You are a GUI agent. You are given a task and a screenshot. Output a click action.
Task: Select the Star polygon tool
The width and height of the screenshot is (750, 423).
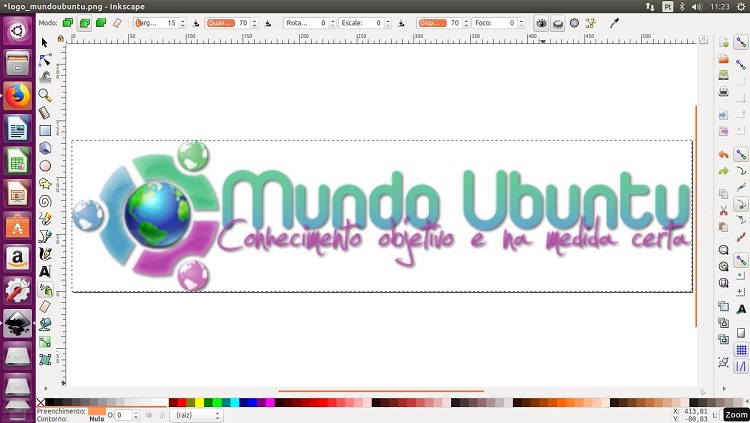pyautogui.click(x=45, y=183)
